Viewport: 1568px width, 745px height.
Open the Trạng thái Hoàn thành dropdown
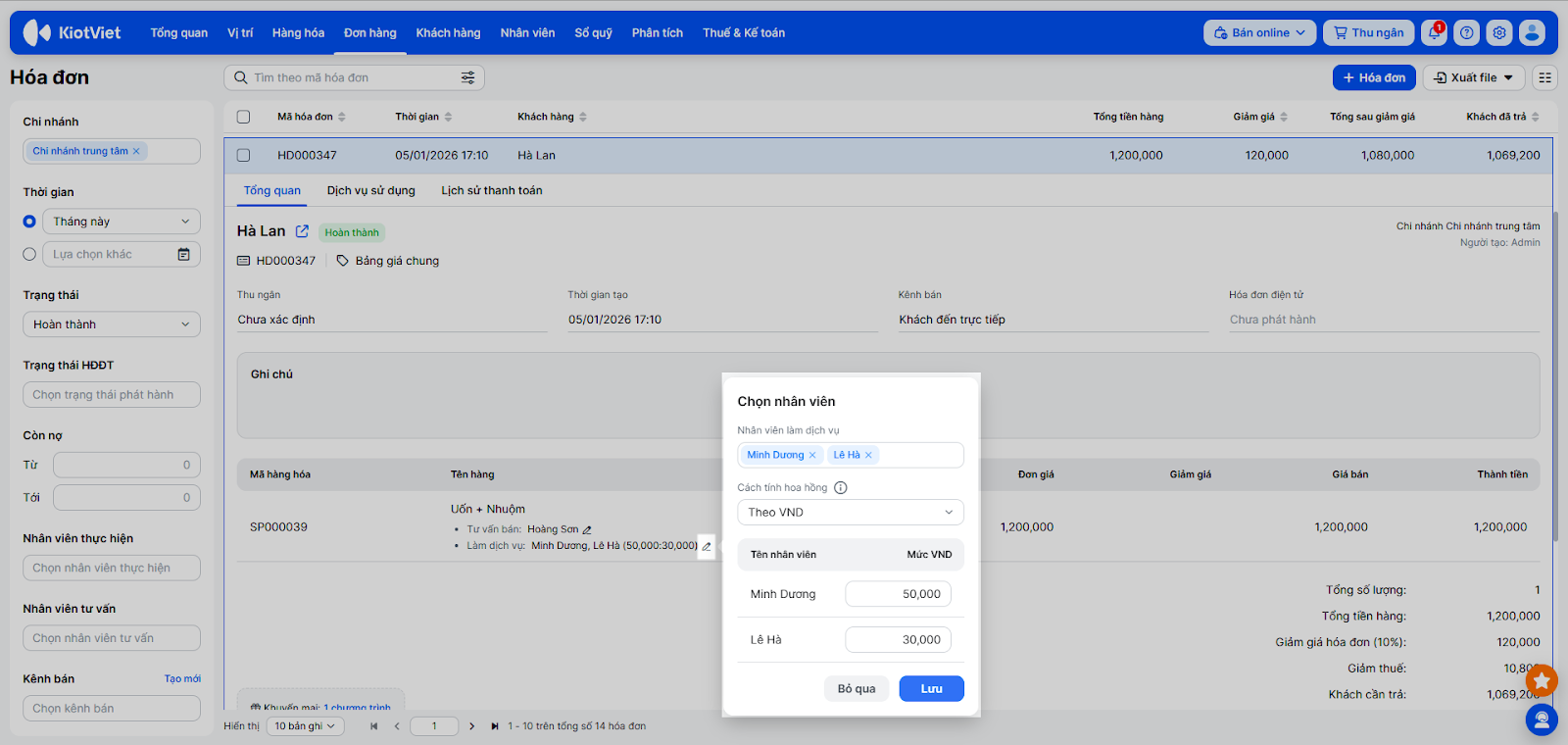coord(111,324)
